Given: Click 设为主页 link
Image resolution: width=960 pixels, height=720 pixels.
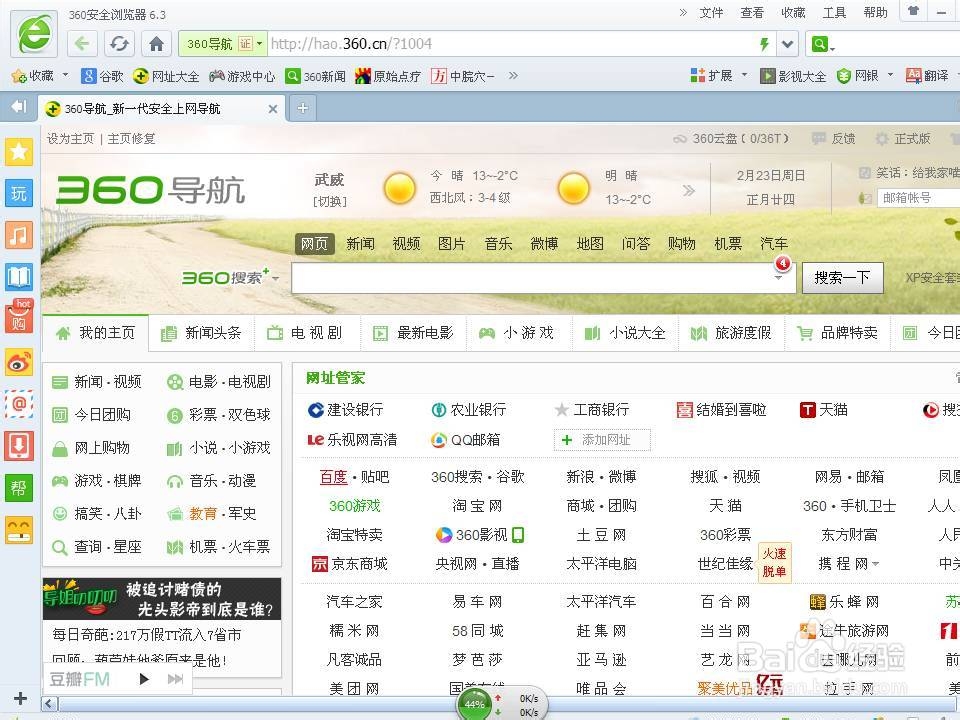Looking at the screenshot, I should [70, 138].
